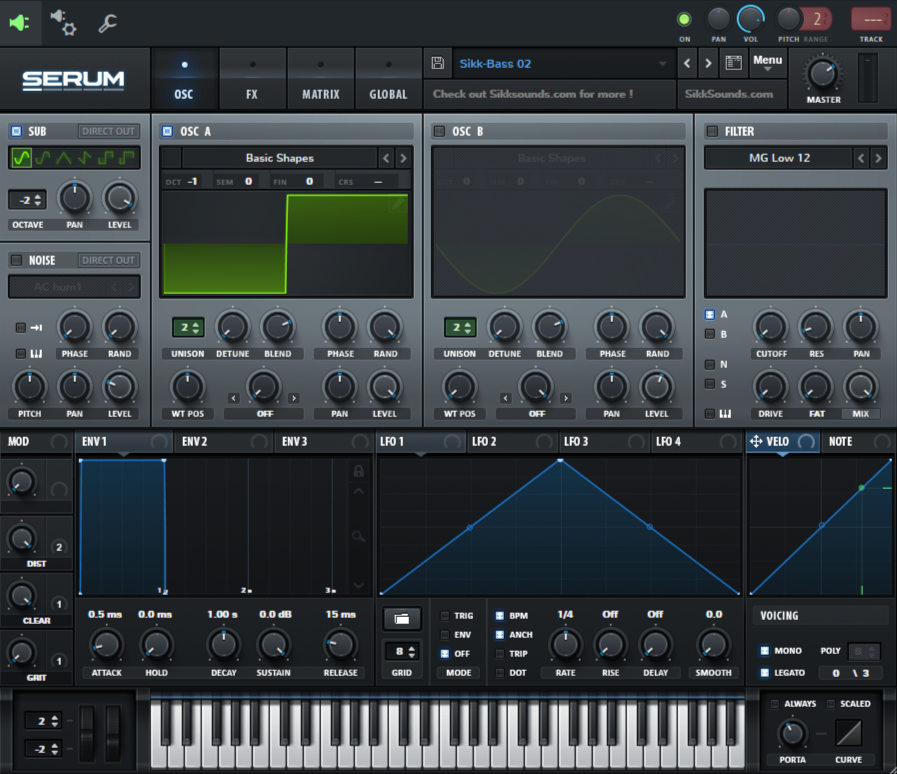Click the filter CUTOFF knob
The width and height of the screenshot is (897, 774).
pos(771,327)
